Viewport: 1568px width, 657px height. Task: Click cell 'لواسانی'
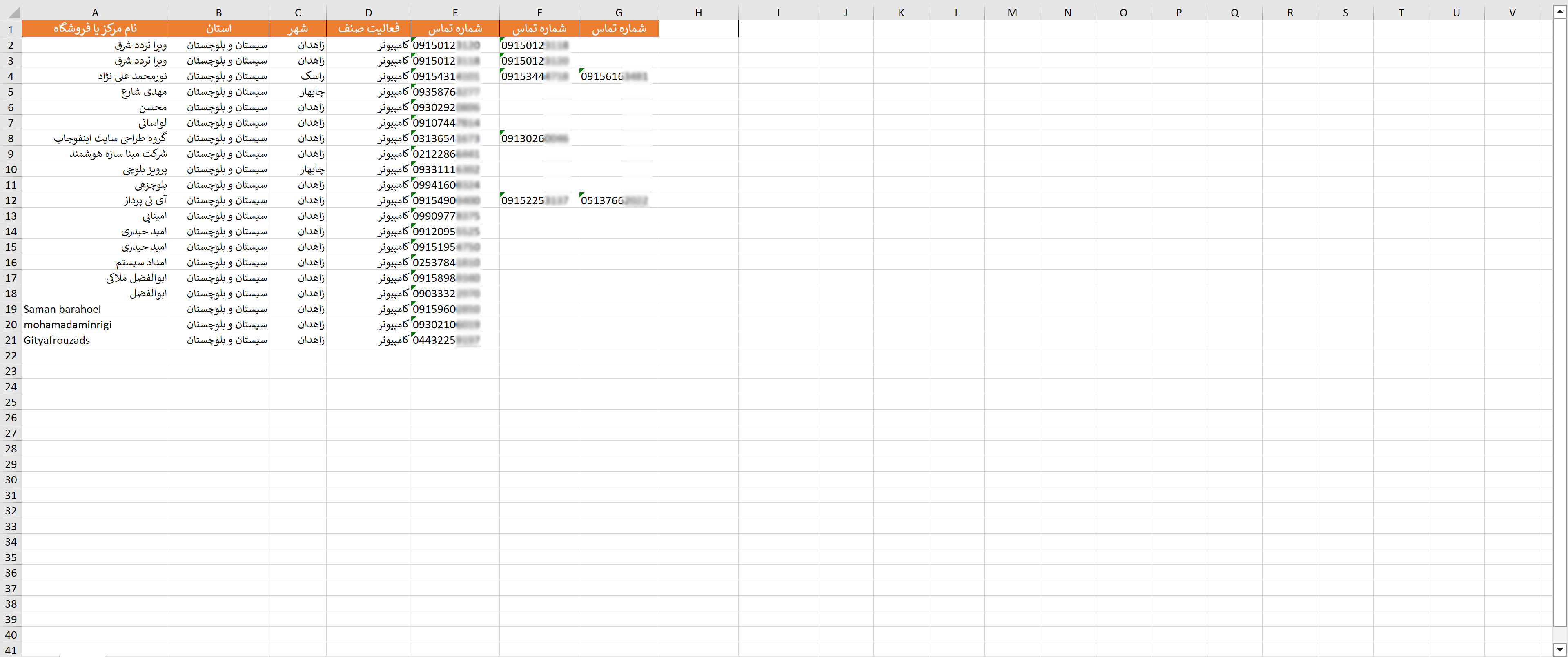95,123
